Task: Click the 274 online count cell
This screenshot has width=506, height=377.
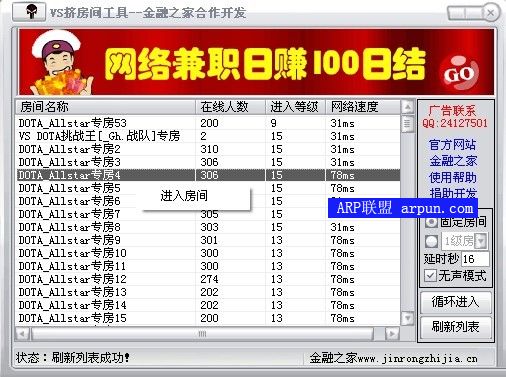Action: (x=209, y=279)
